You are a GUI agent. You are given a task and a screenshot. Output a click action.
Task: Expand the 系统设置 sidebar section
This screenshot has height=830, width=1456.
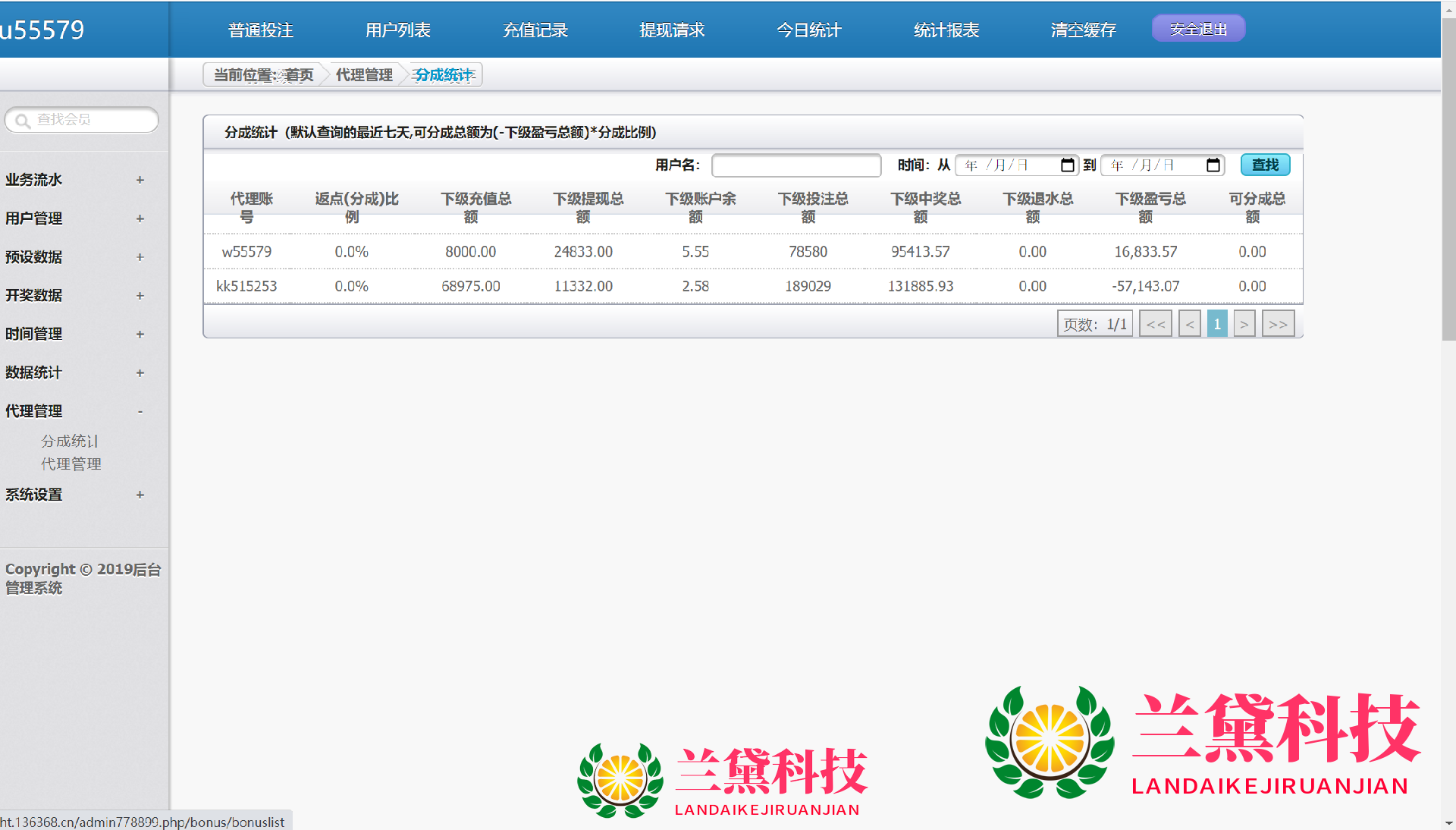click(x=140, y=495)
